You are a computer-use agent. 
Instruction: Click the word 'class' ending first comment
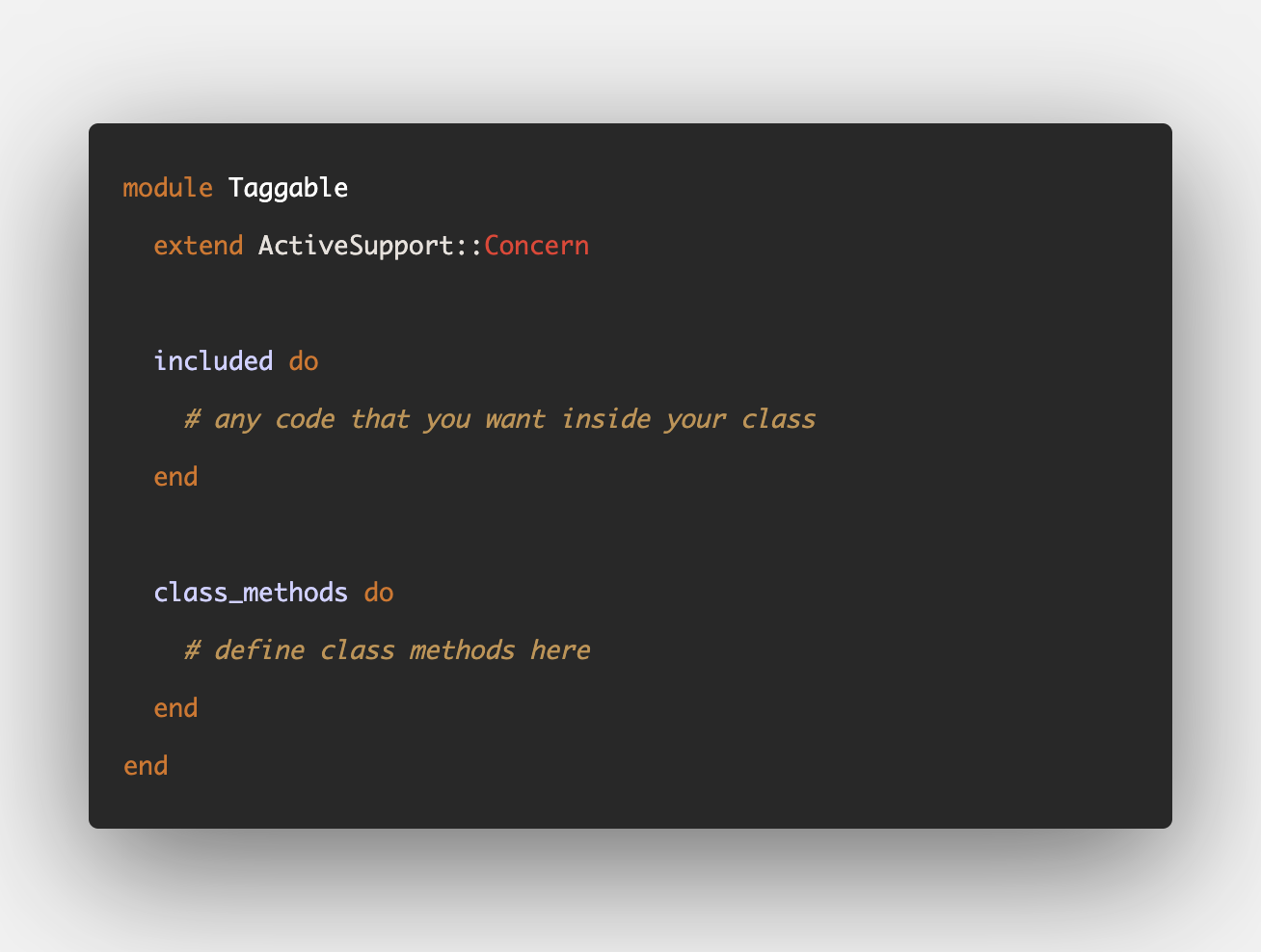click(x=779, y=418)
